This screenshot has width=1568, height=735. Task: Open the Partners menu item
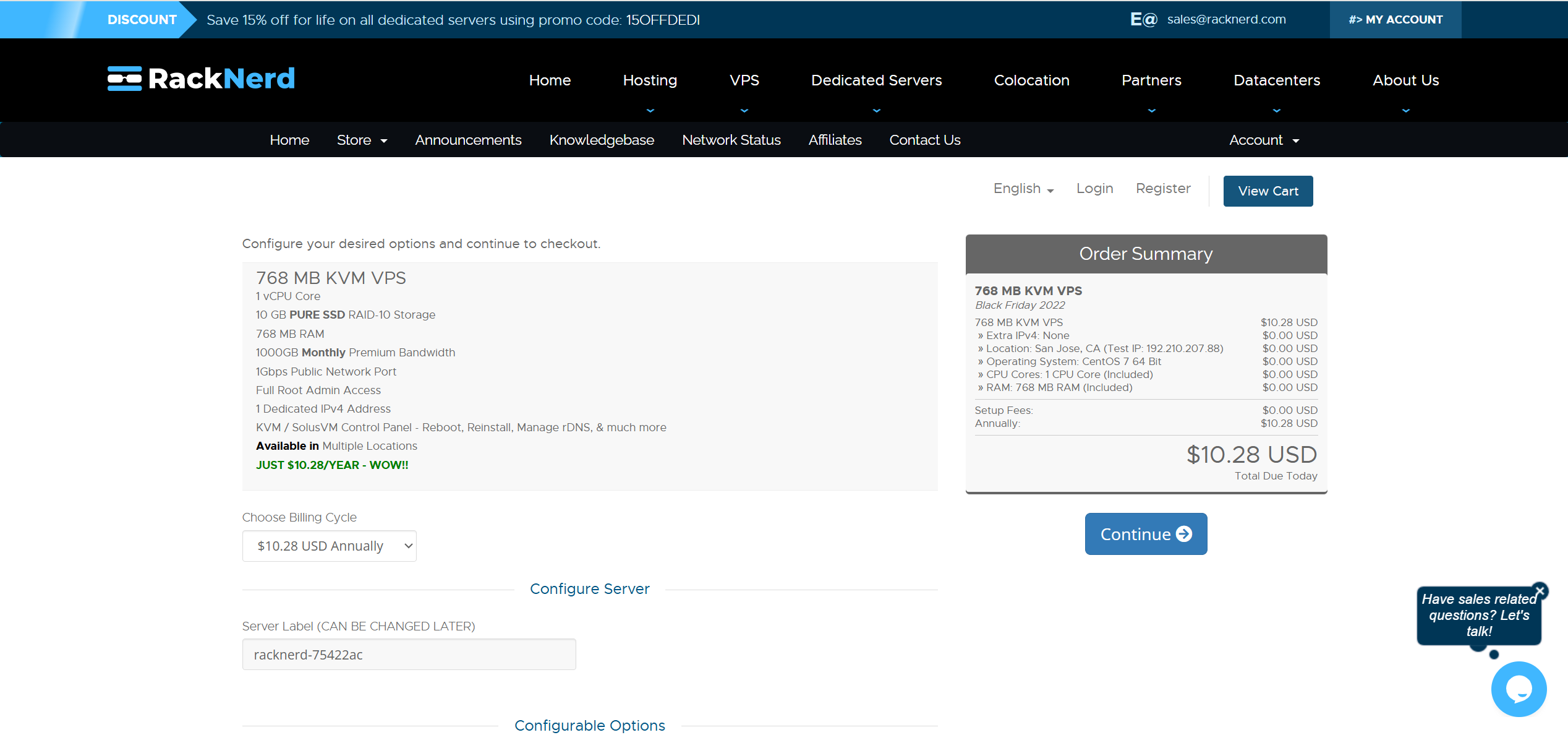1151,80
